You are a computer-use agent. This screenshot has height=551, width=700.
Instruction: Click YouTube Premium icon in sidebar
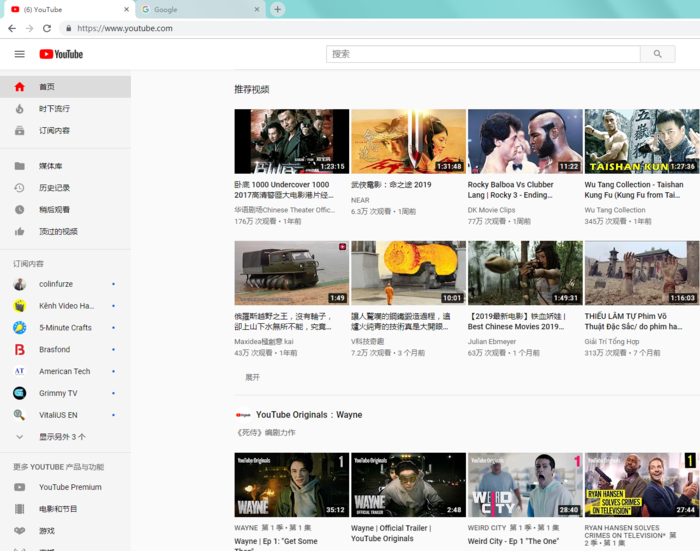coord(20,487)
